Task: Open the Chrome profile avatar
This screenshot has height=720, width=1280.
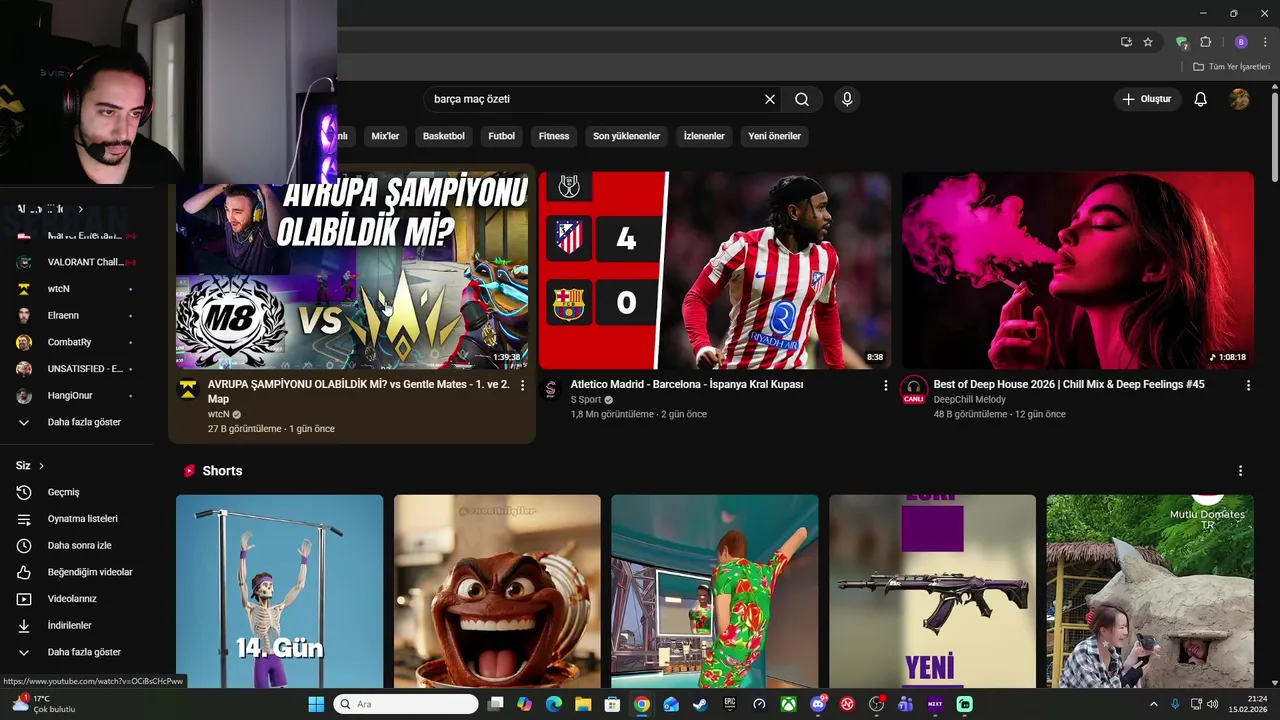Action: coord(1241,42)
